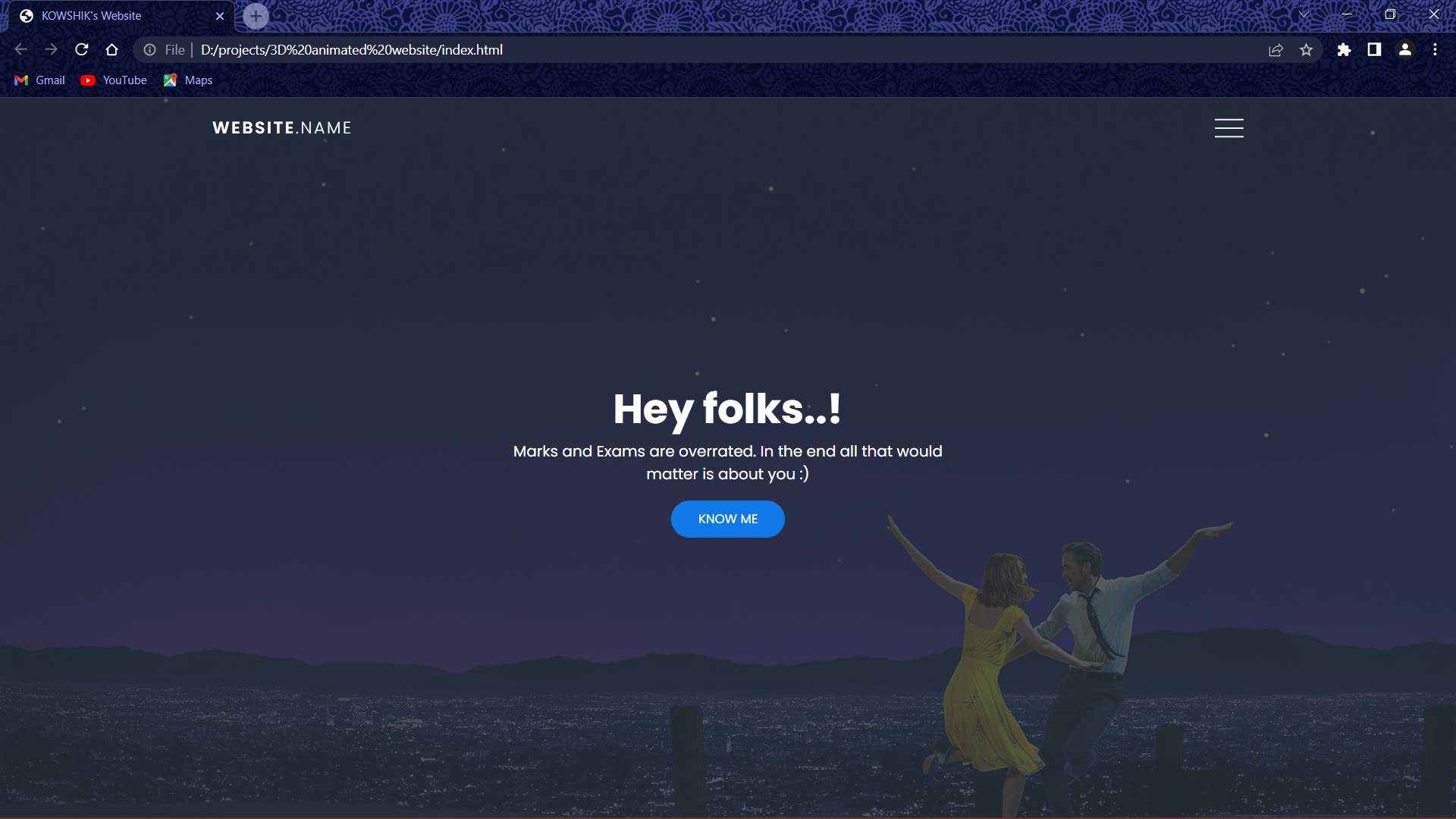This screenshot has height=819, width=1456.
Task: Expand the search tabs chevron
Action: [1303, 14]
